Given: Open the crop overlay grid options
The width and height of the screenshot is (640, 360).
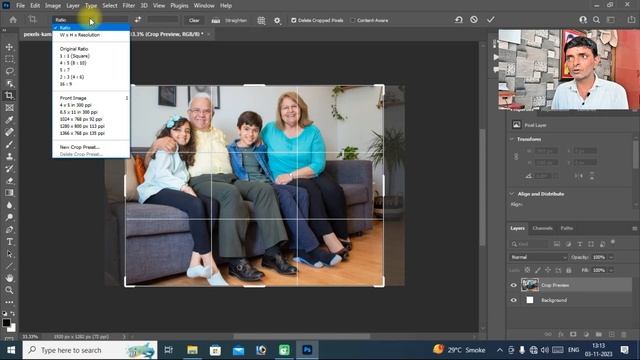Looking at the screenshot, I should coord(261,20).
